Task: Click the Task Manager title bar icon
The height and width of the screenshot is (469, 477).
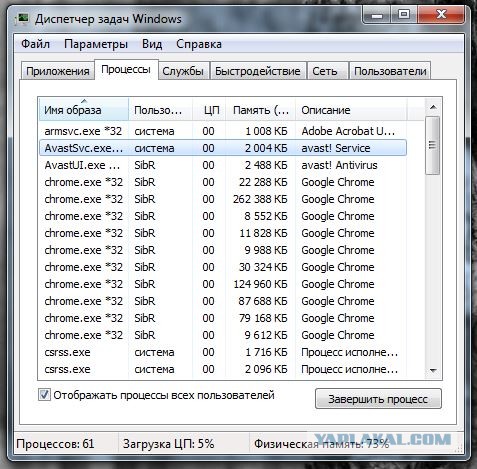Action: [23, 19]
